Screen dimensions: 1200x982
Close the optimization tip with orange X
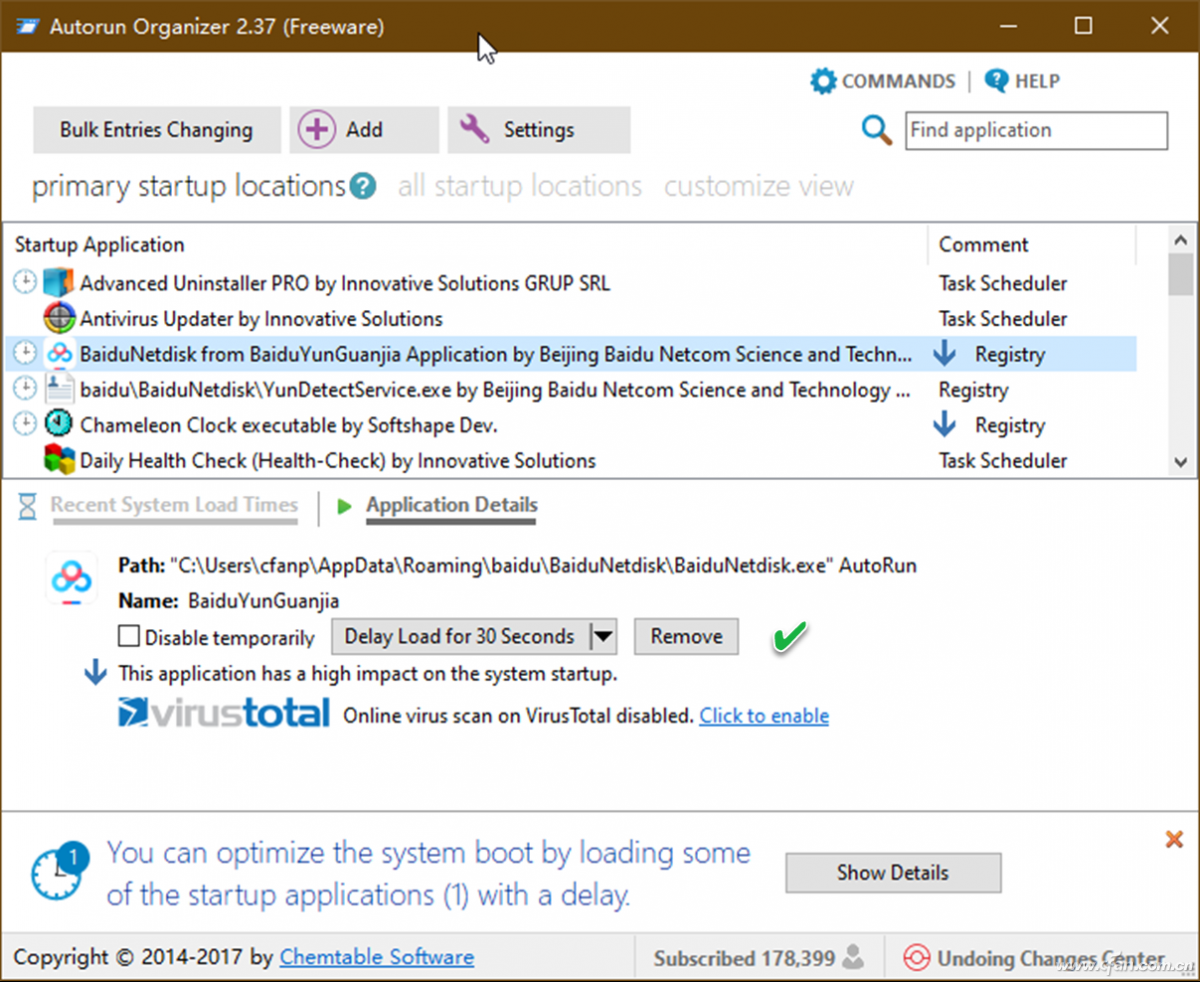click(1174, 839)
